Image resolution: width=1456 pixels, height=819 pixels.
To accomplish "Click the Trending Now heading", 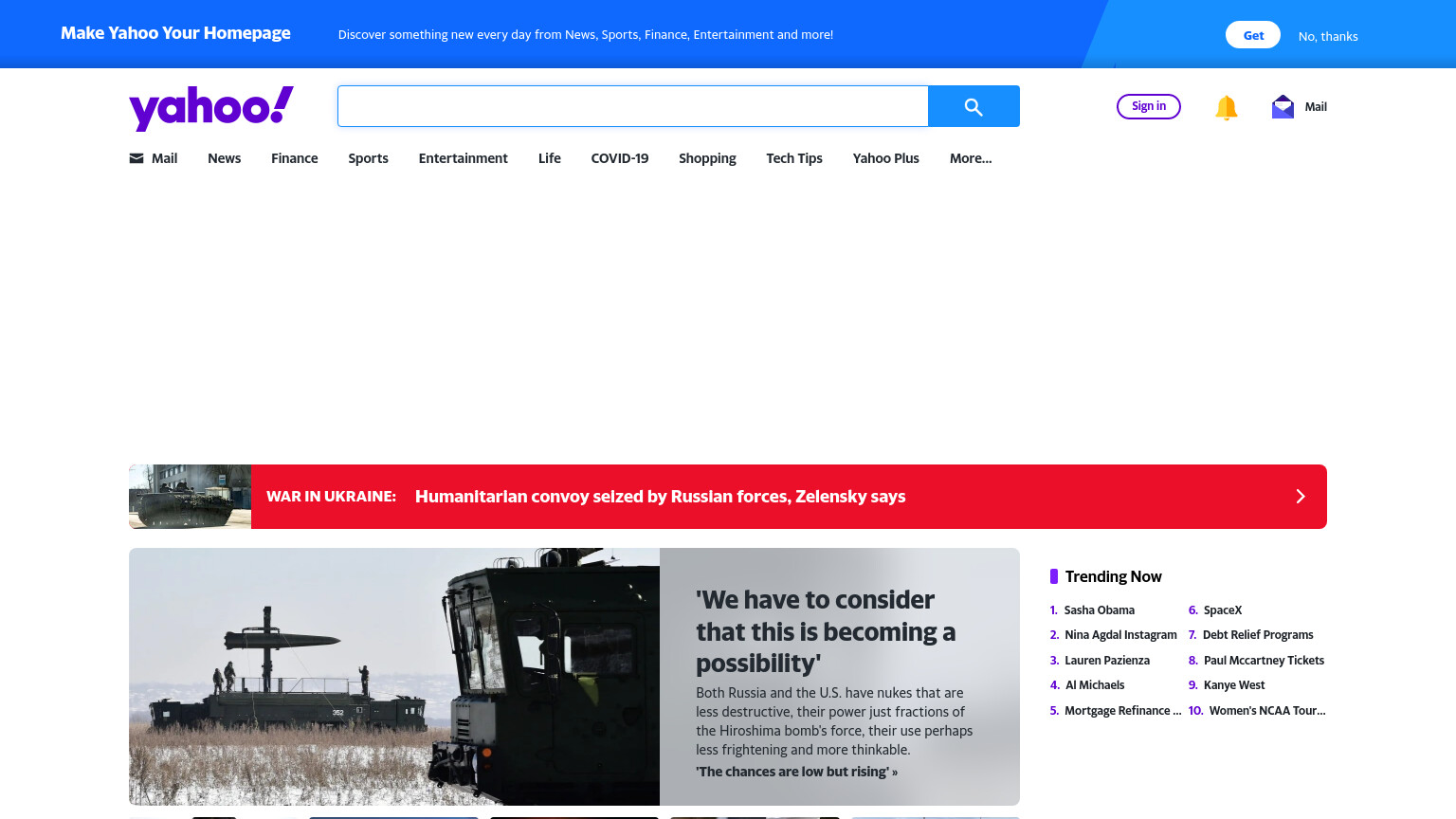I will click(1113, 576).
